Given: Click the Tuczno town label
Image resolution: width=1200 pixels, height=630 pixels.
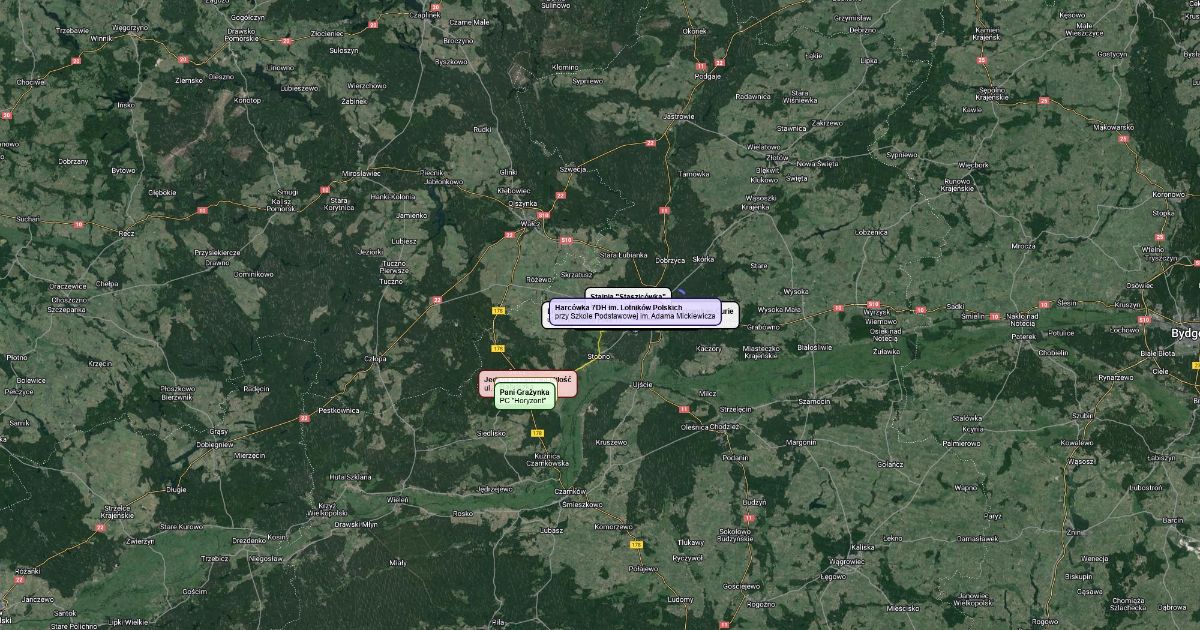Looking at the screenshot, I should coord(389,281).
